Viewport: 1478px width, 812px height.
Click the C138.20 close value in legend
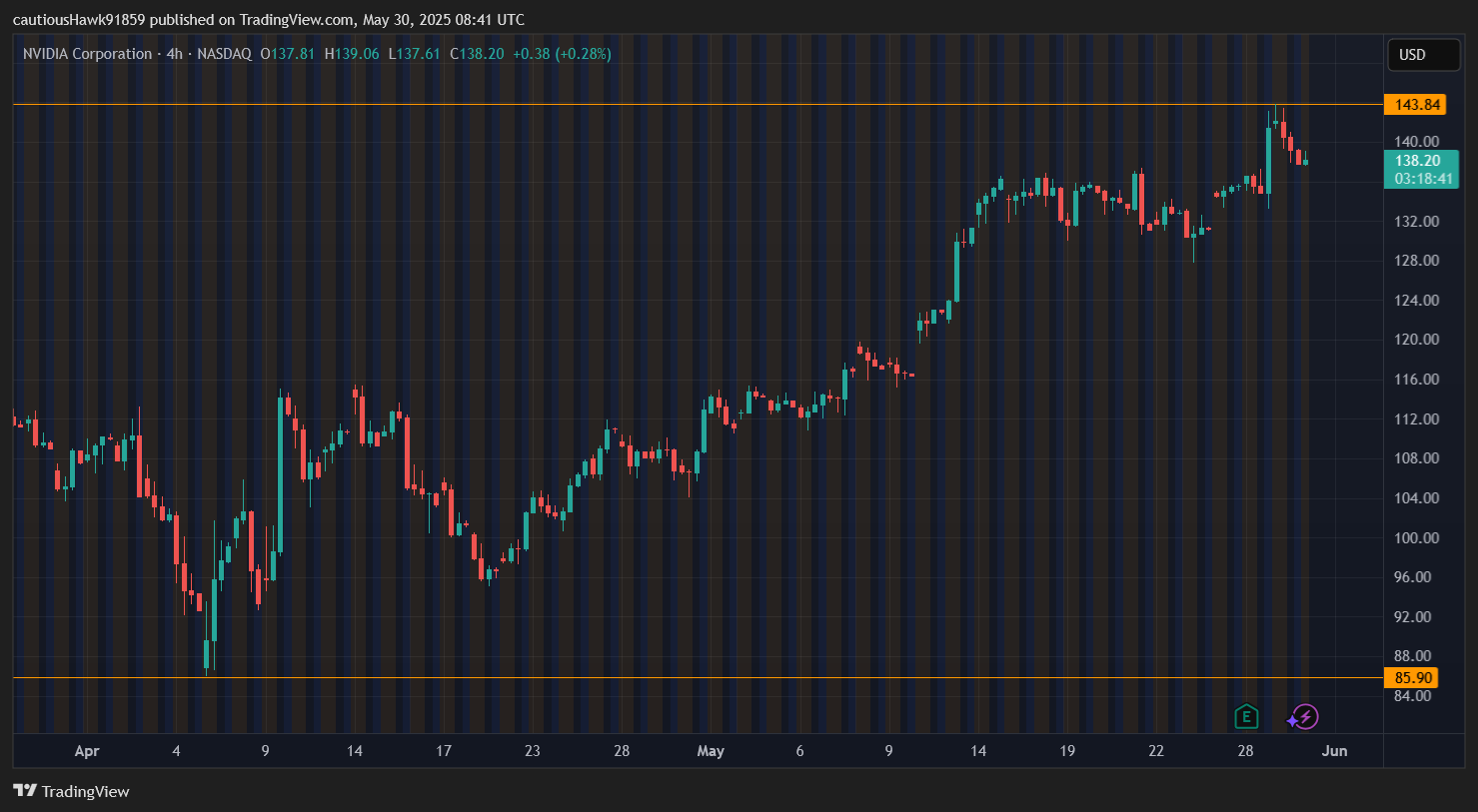pyautogui.click(x=477, y=54)
